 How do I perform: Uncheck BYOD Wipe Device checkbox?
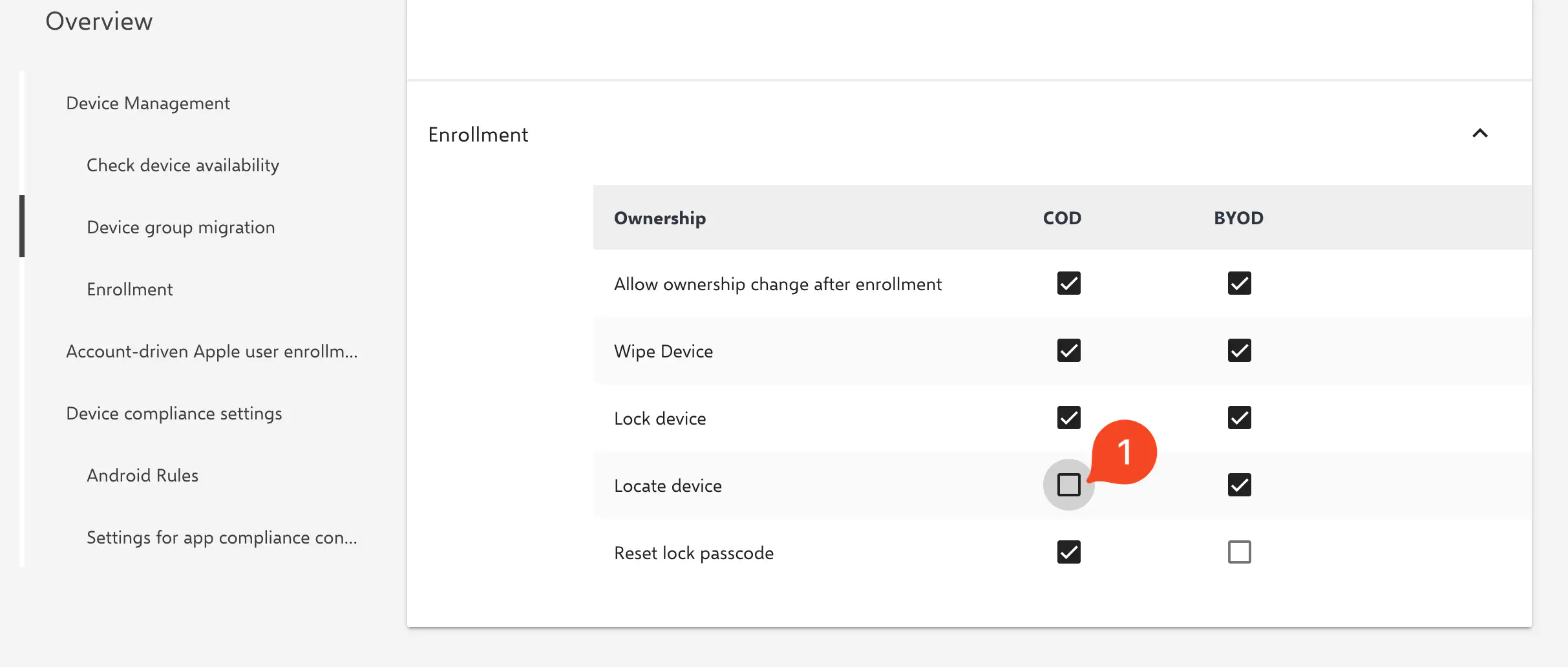(1239, 350)
